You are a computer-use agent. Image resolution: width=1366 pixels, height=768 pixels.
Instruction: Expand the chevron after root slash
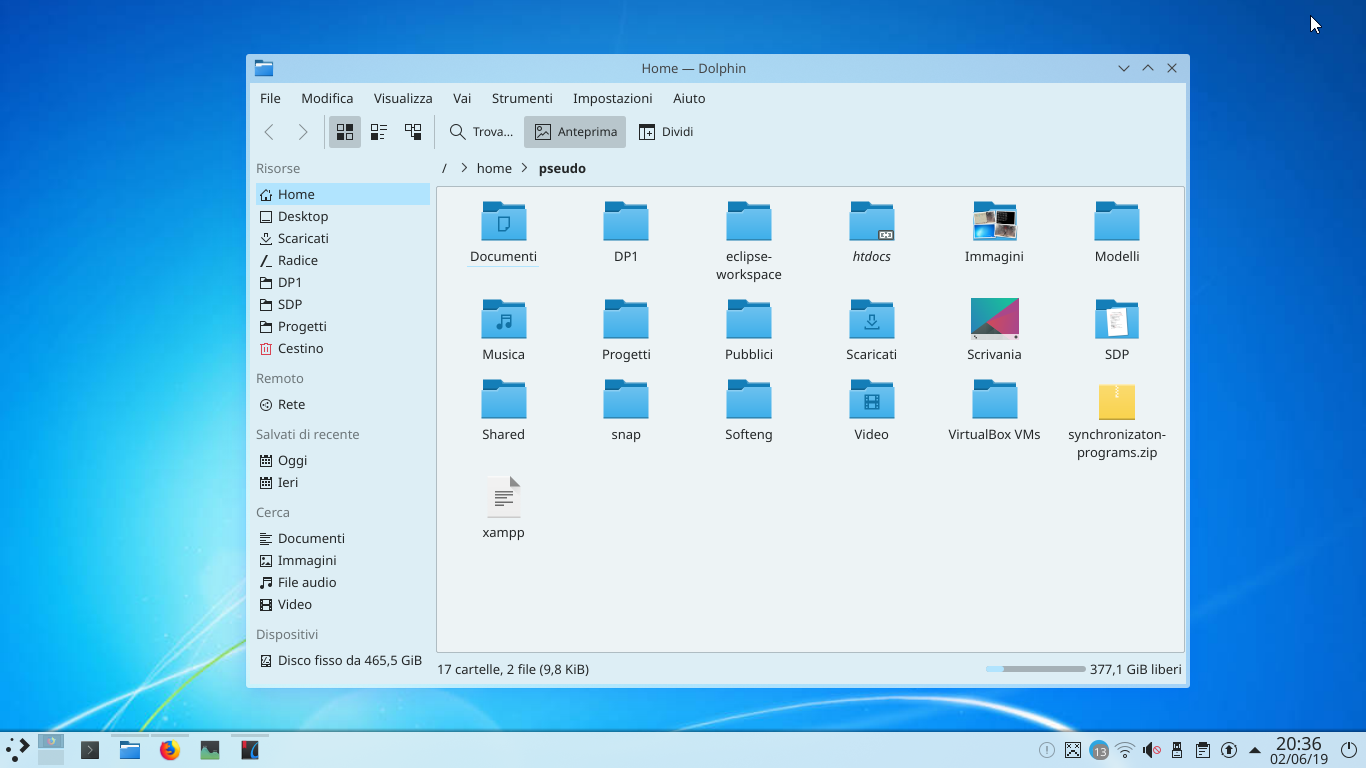(x=464, y=168)
